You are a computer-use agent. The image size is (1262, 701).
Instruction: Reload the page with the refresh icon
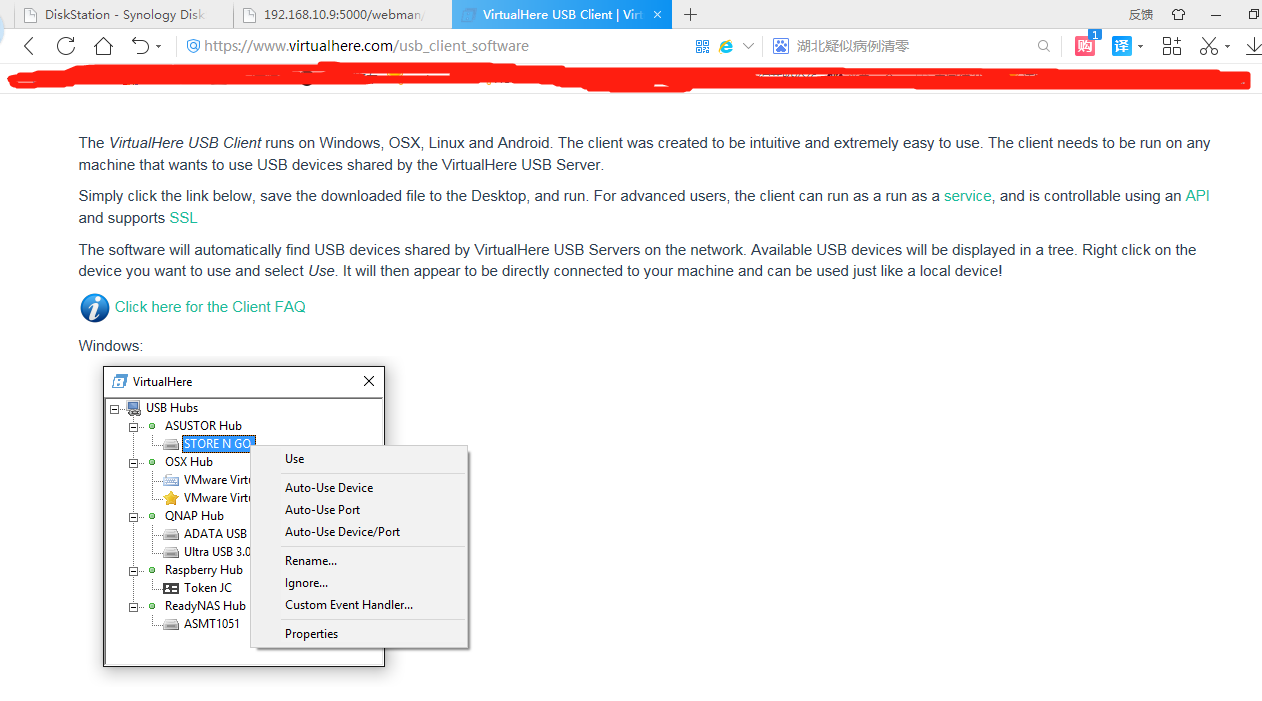click(x=66, y=46)
